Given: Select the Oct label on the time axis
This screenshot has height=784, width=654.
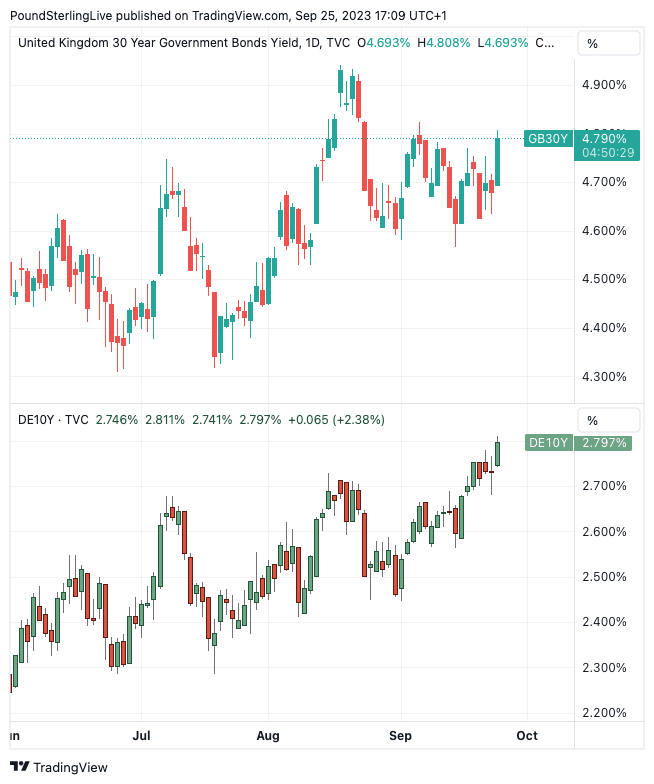Looking at the screenshot, I should click(527, 736).
